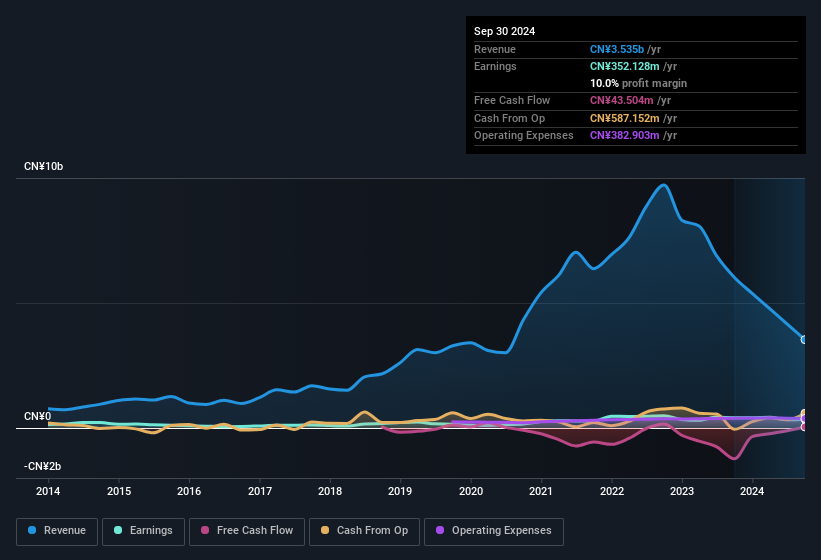Select the 2017 x-axis label
The image size is (821, 560).
[260, 491]
